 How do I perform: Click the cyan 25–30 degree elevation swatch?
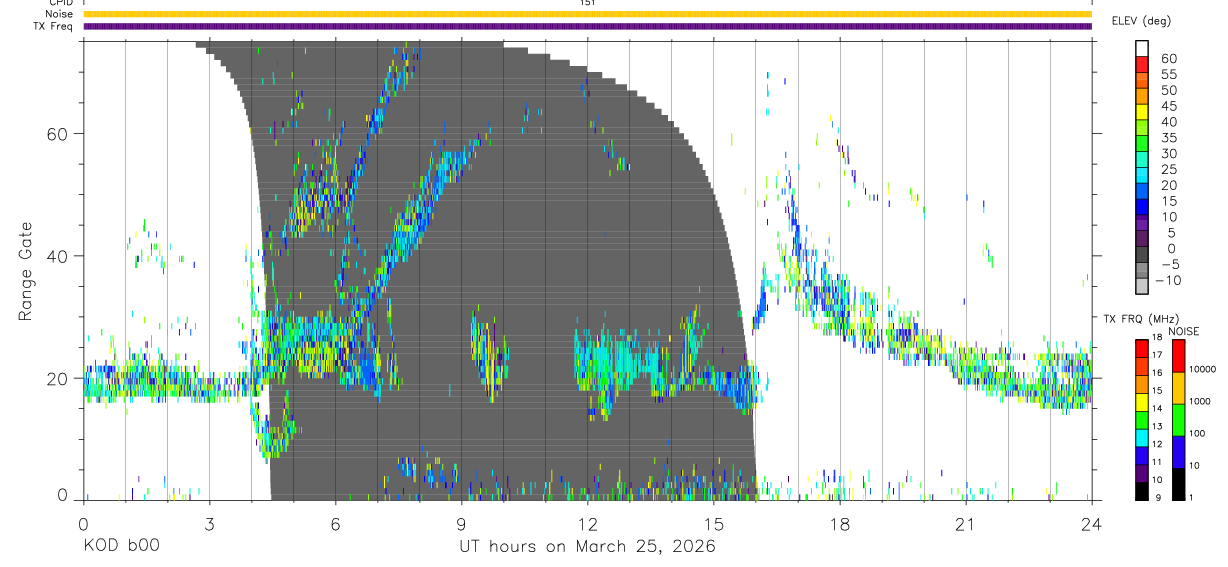1142,160
